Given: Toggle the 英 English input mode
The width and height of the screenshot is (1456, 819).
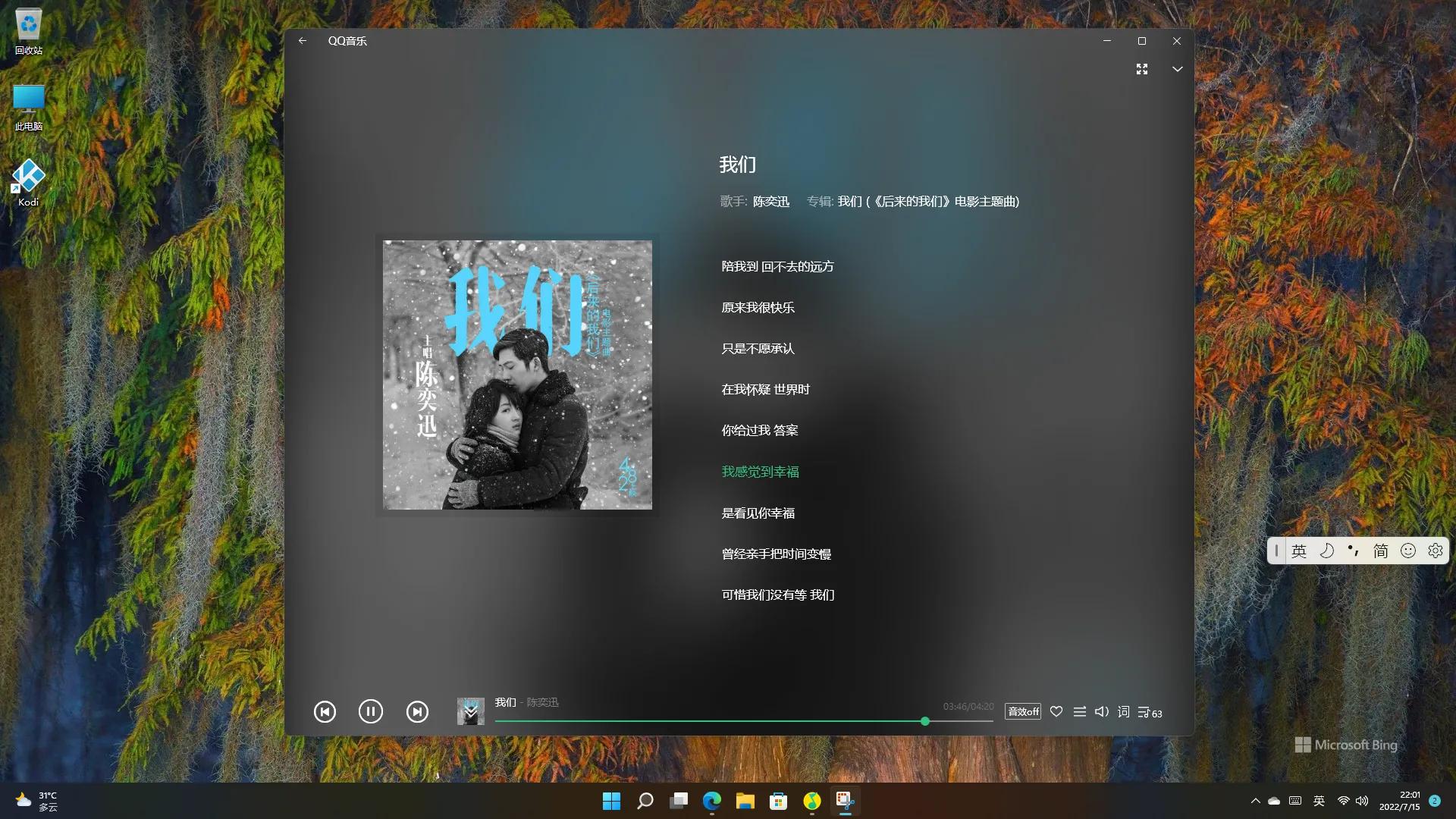Looking at the screenshot, I should [x=1298, y=551].
